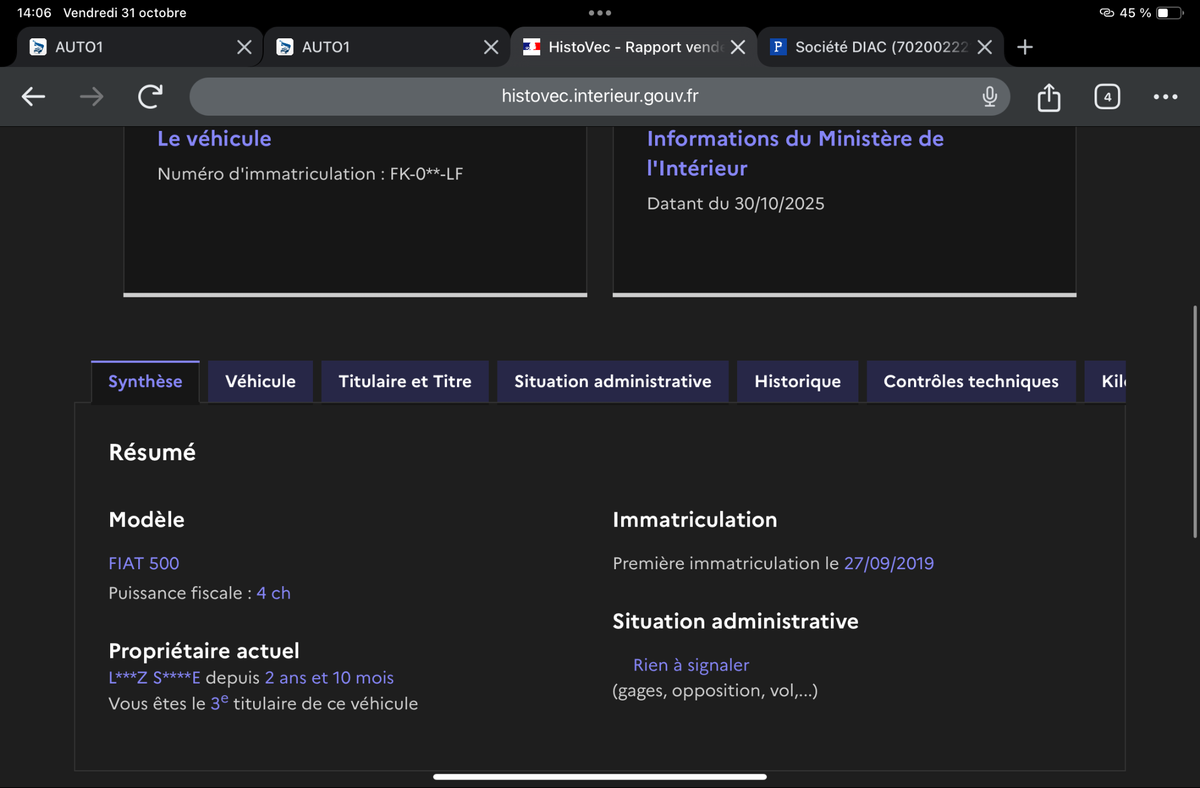1200x788 pixels.
Task: Go to the Historique tab
Action: coord(797,381)
